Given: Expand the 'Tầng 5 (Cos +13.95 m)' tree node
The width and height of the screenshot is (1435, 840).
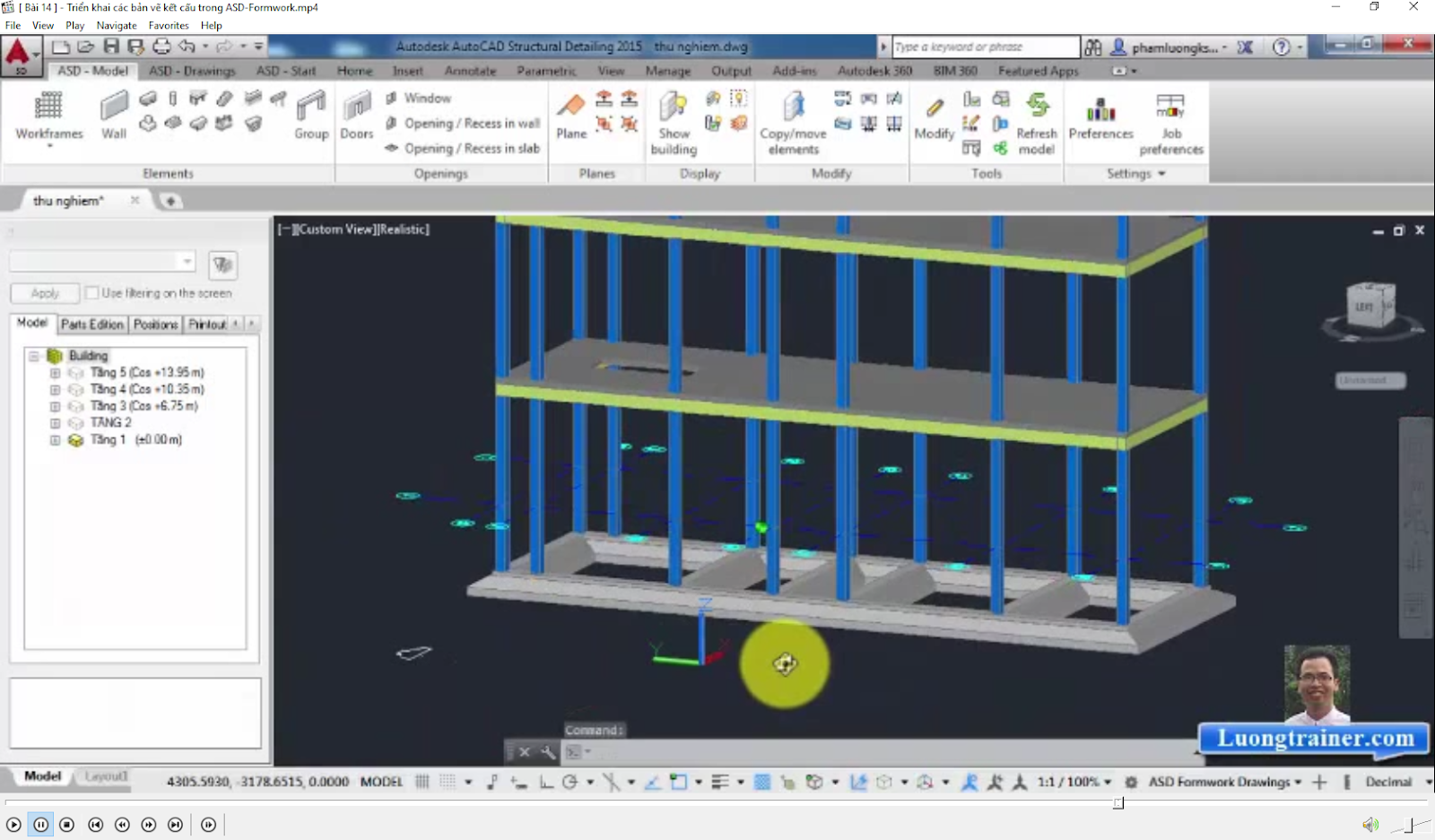Looking at the screenshot, I should (54, 372).
